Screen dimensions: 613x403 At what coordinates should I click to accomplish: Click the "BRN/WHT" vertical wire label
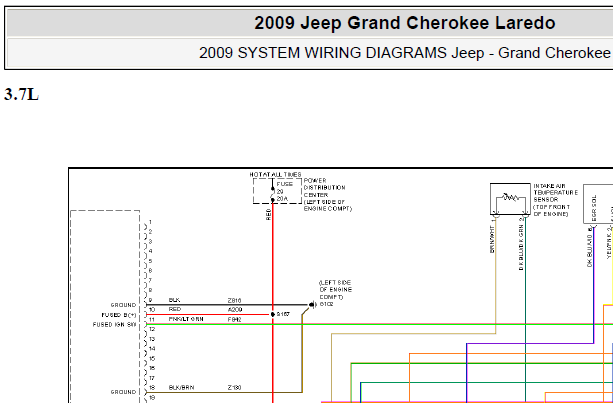tap(492, 239)
